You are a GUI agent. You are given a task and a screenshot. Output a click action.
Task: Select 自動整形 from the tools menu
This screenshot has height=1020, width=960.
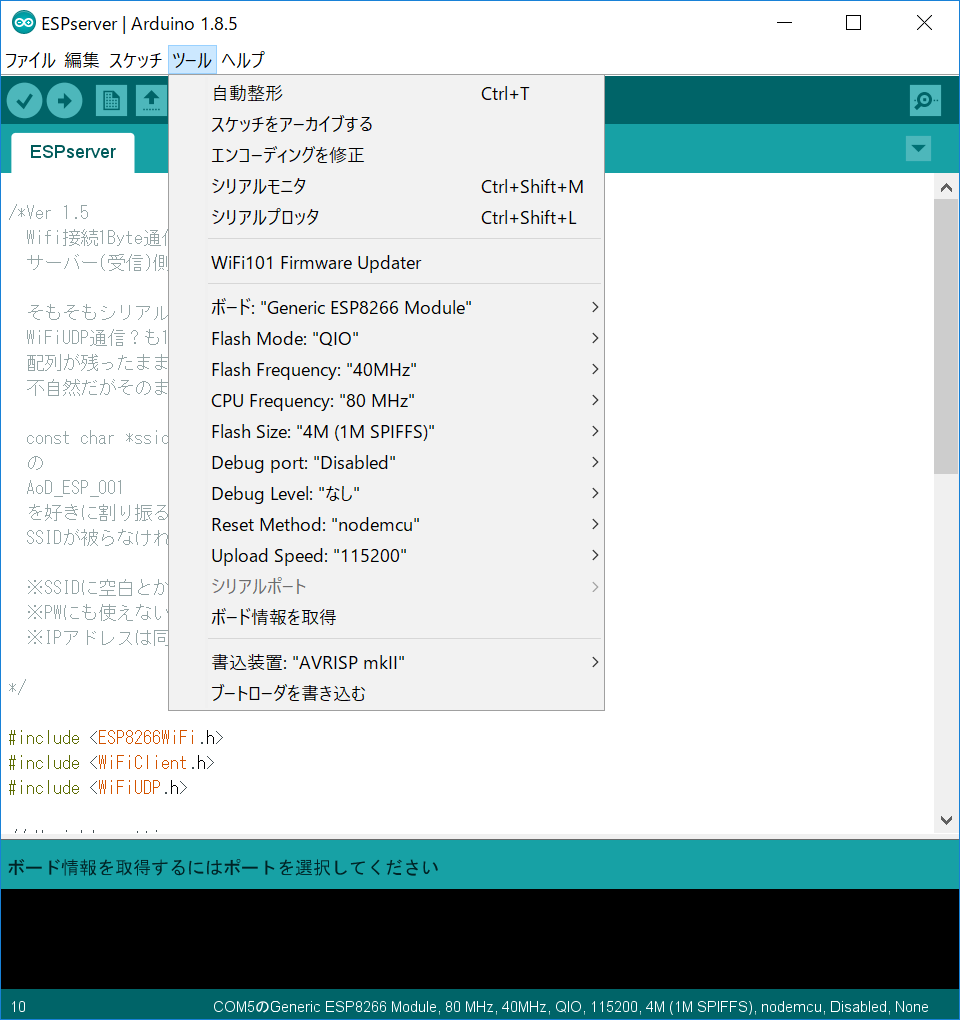tap(386, 94)
